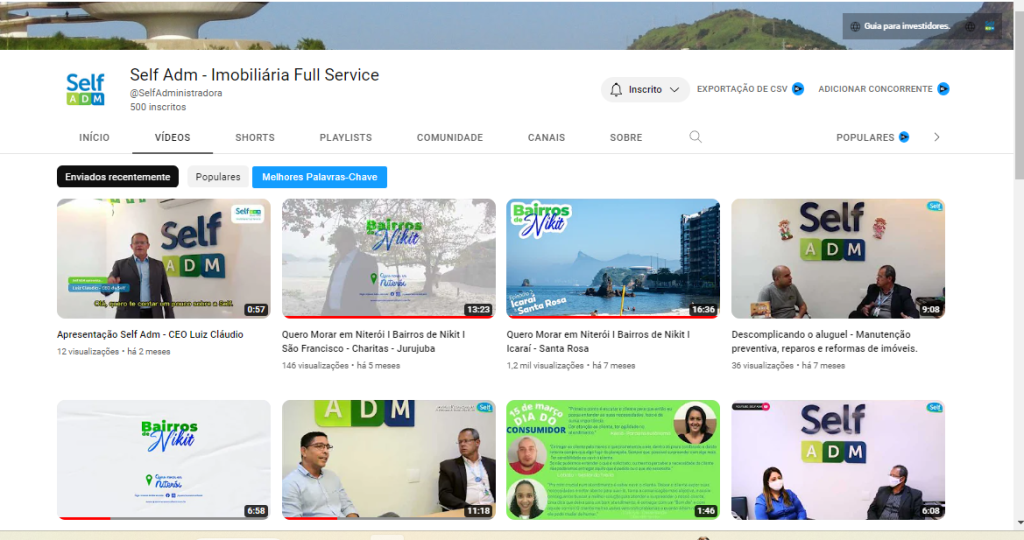Open the Guia para investidores link
Screen dimensions: 1024x540
point(906,26)
